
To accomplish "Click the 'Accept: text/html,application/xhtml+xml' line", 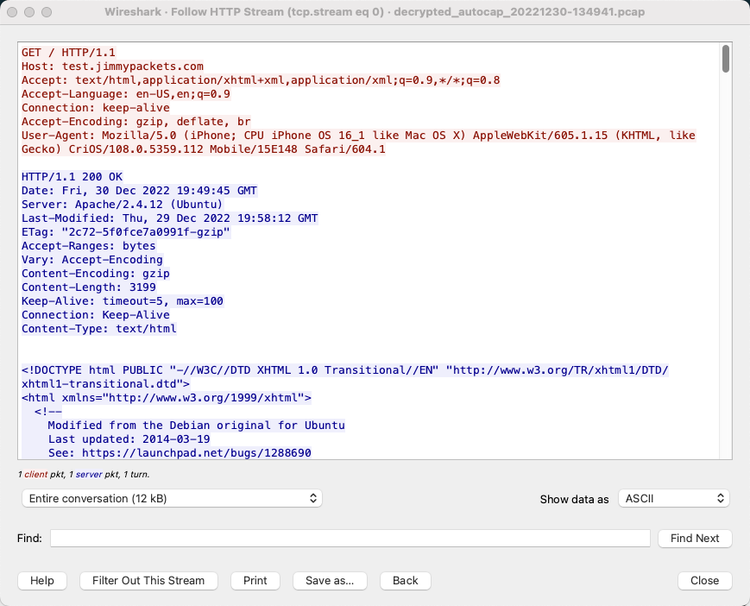I will [x=261, y=80].
